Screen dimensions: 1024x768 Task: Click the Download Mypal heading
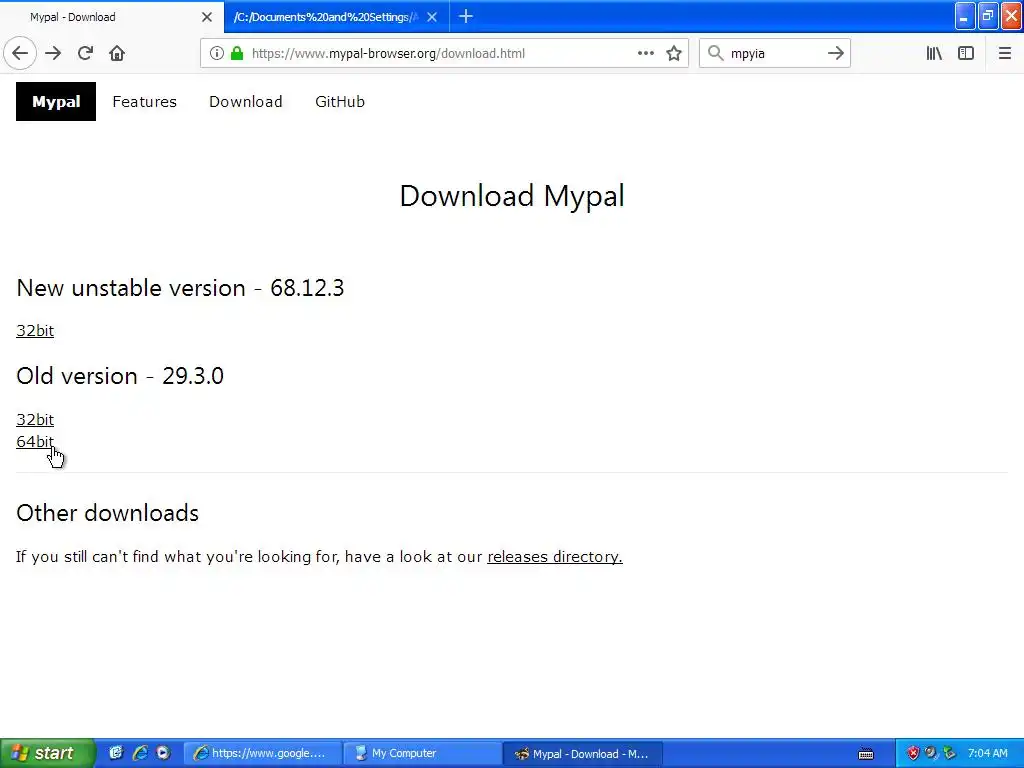[512, 196]
